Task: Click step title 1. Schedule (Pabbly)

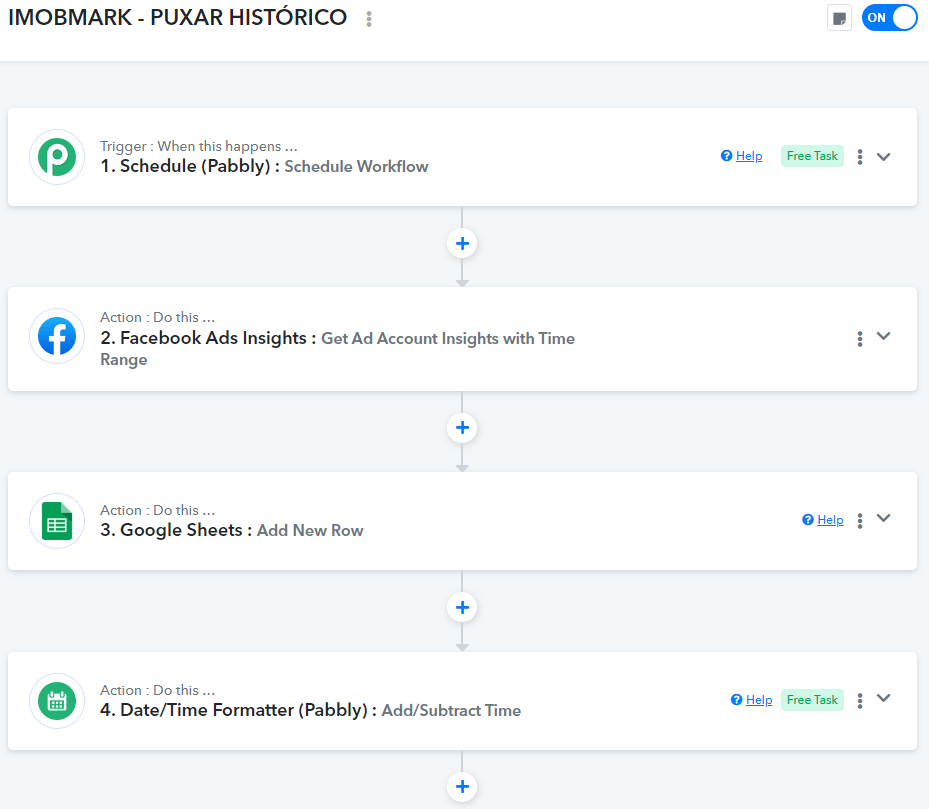Action: tap(190, 166)
